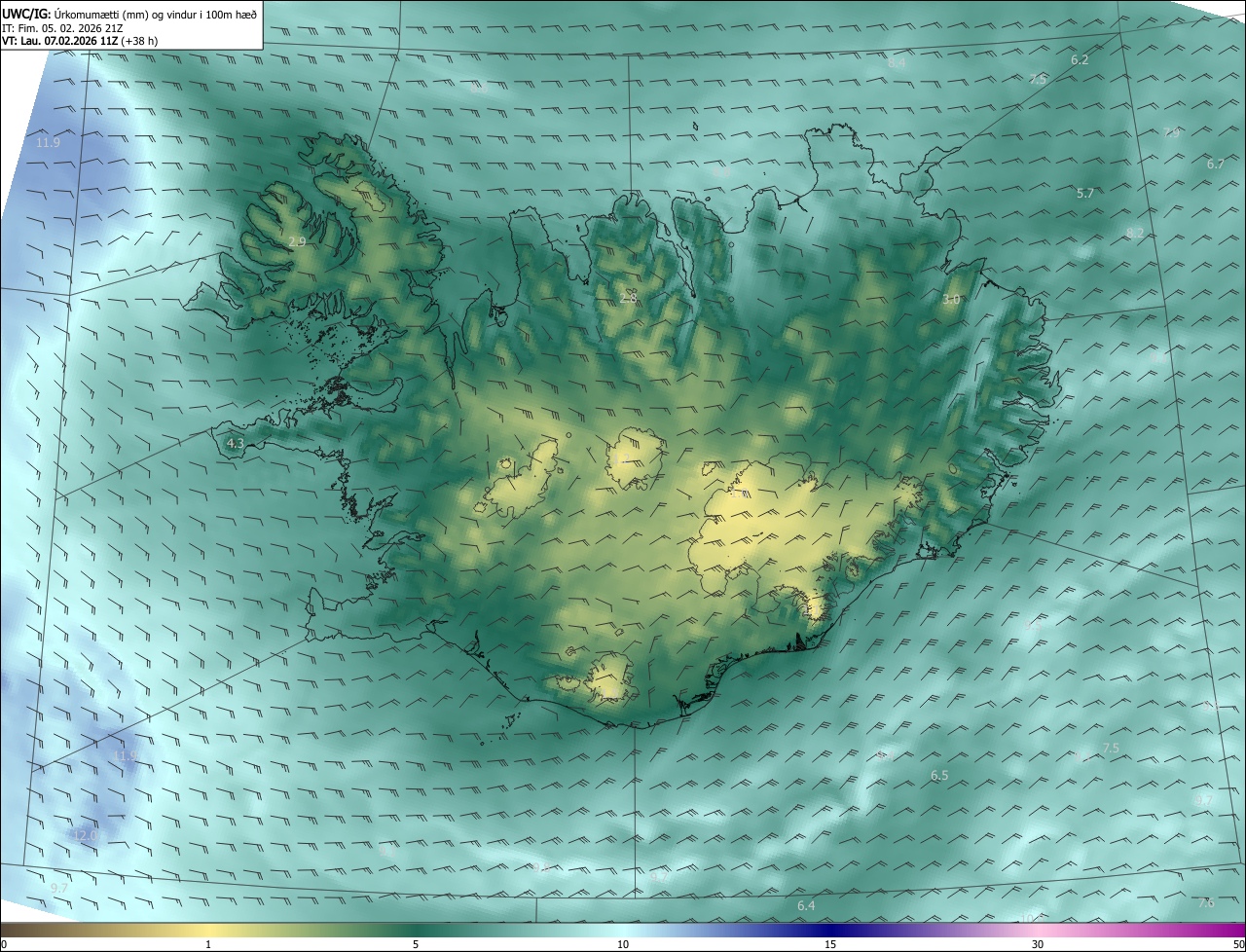This screenshot has width=1246, height=952.
Task: Click the 0 tick on the color scale
Action: (4, 944)
